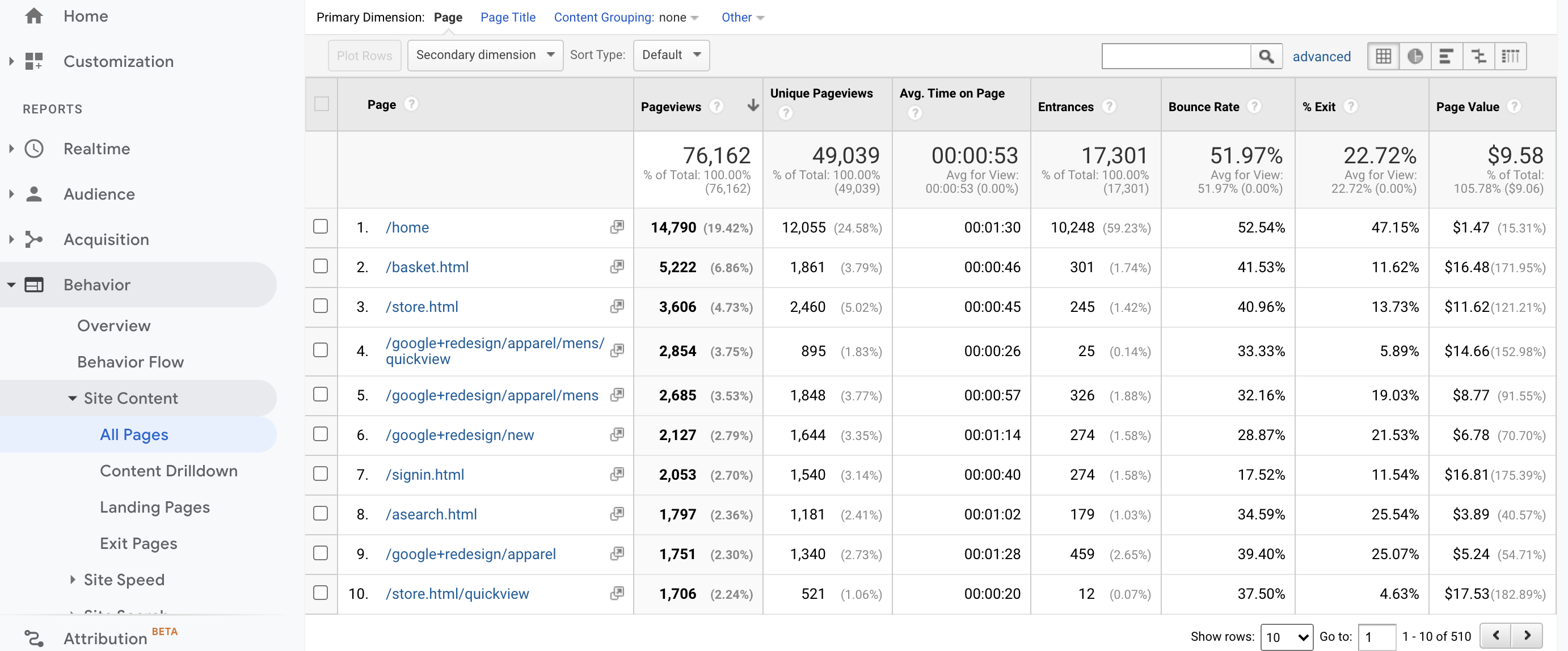Switch to the percentage pie chart view
This screenshot has height=651, width=1568.
coord(1415,56)
